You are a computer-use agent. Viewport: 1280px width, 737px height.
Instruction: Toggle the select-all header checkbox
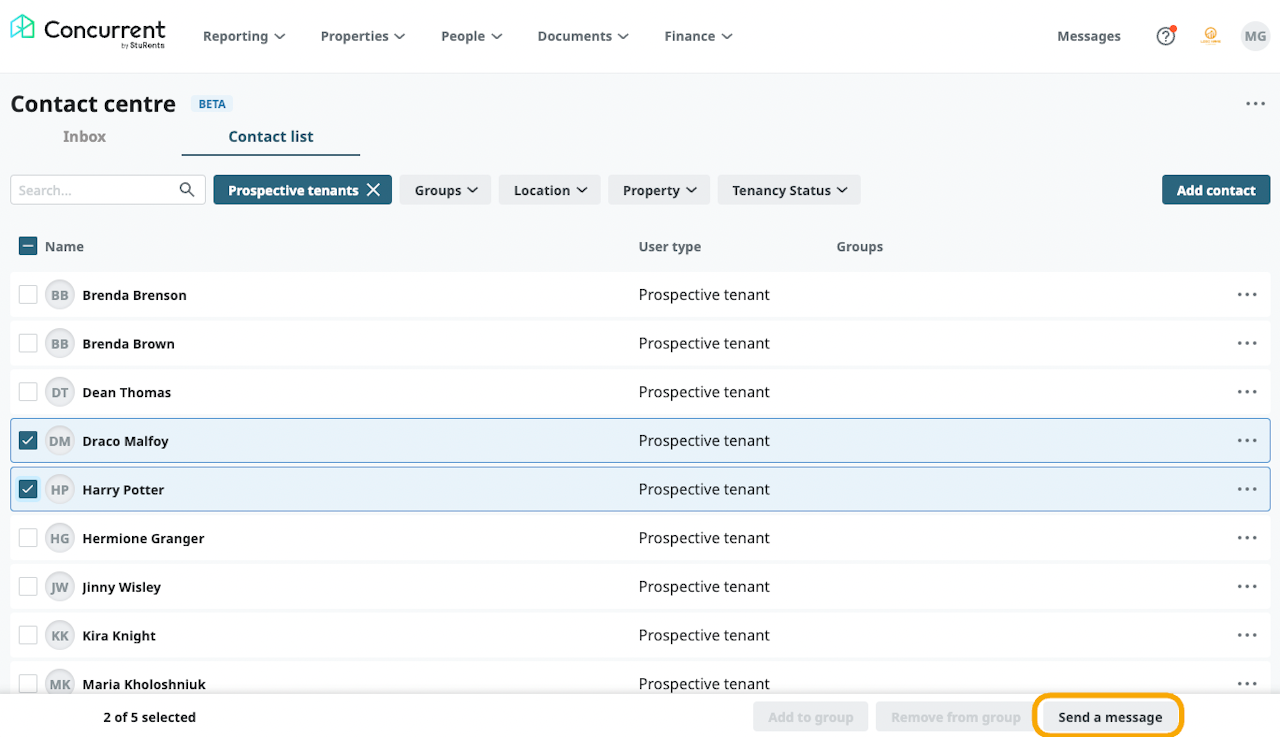tap(28, 246)
